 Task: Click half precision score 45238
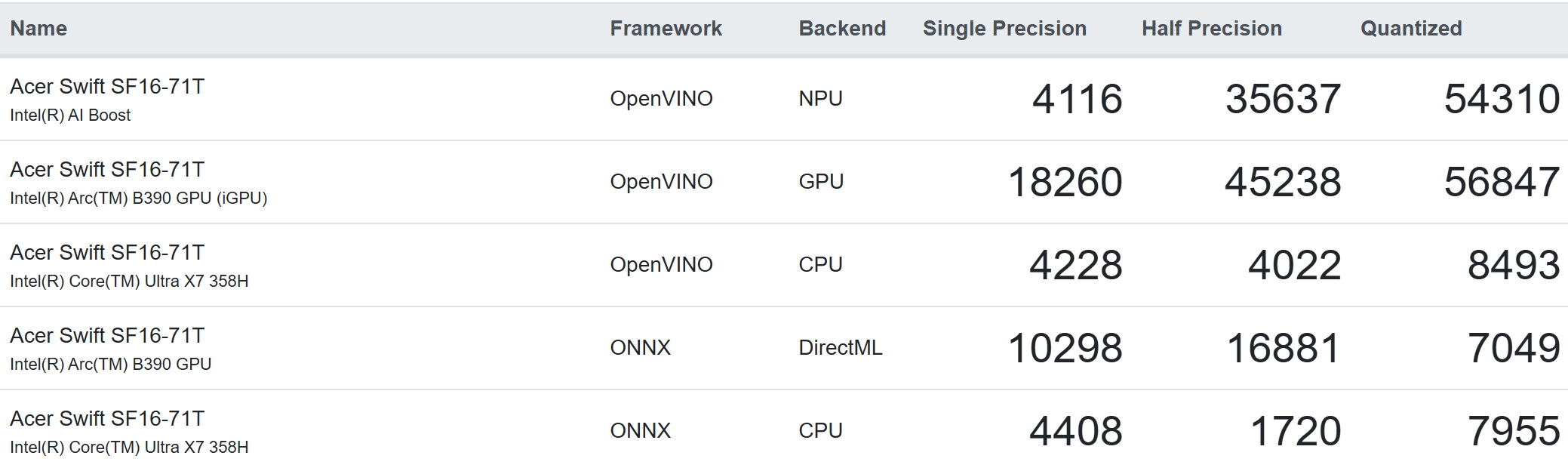coord(1283,183)
